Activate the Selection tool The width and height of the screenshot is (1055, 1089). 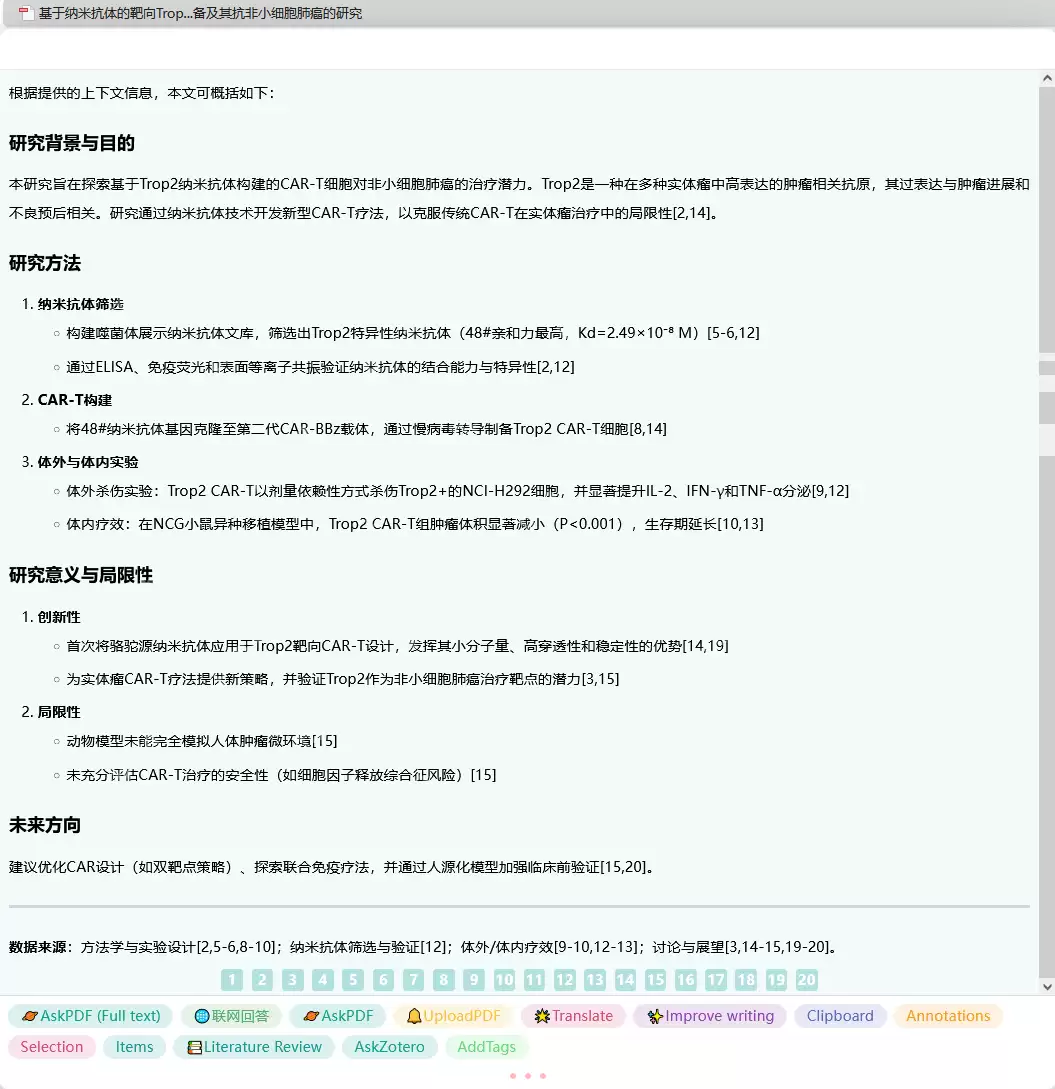(51, 1047)
